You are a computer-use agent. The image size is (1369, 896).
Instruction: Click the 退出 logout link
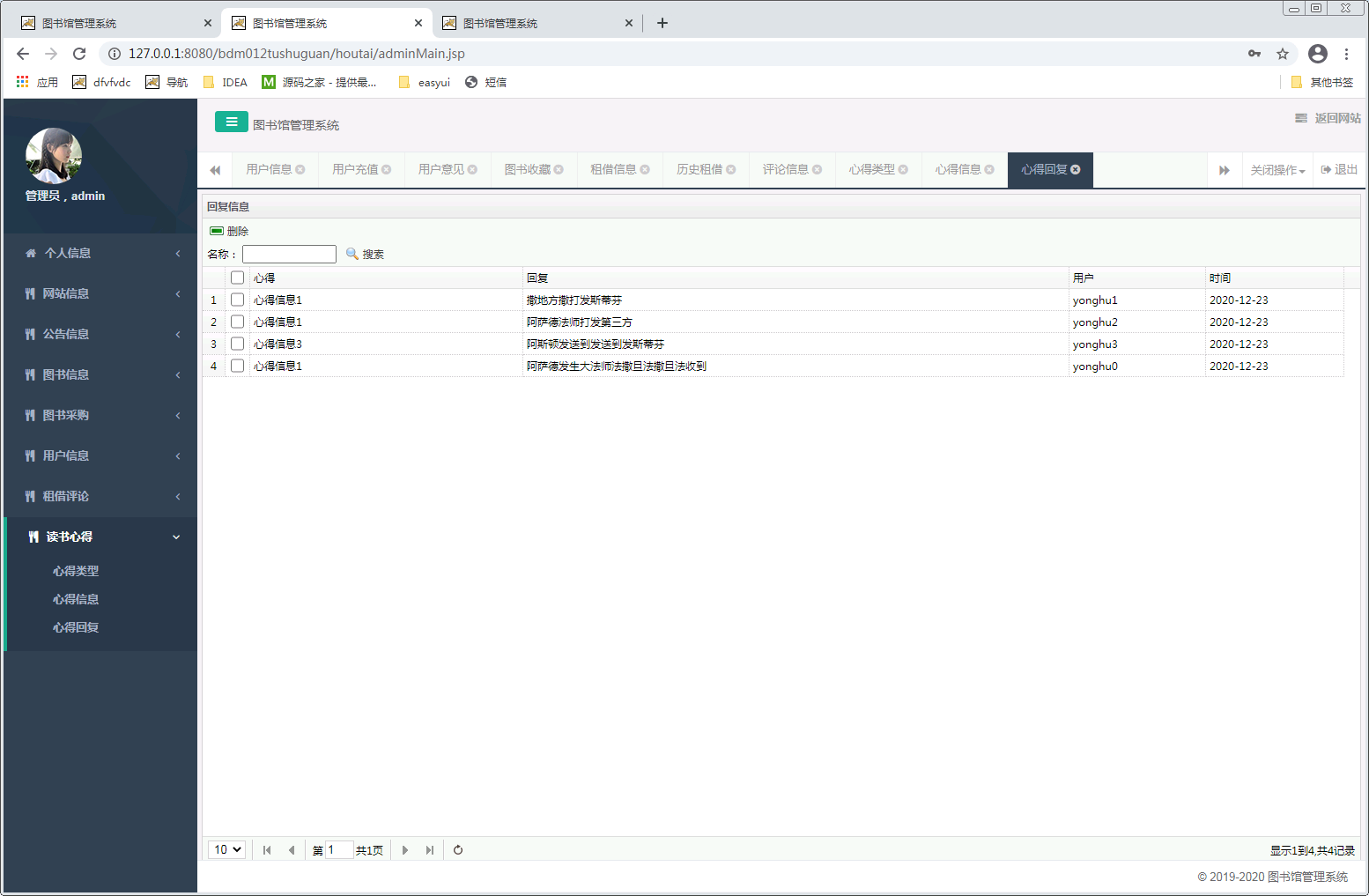pos(1339,170)
